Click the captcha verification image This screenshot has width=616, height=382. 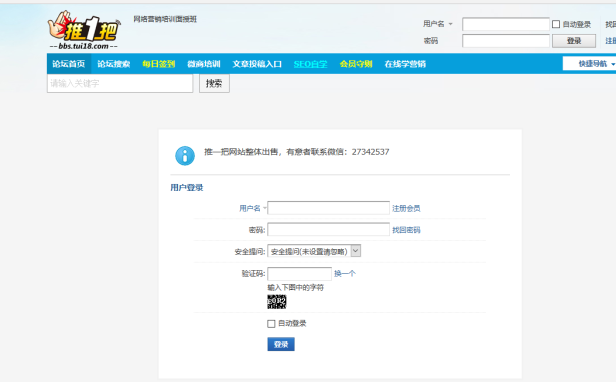[x=277, y=302]
